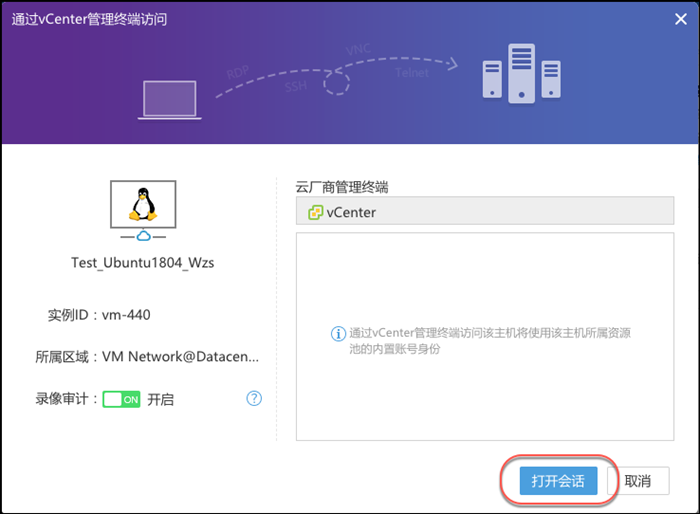This screenshot has height=514, width=700.
Task: Select the vCenter management terminal entry
Action: tap(485, 210)
